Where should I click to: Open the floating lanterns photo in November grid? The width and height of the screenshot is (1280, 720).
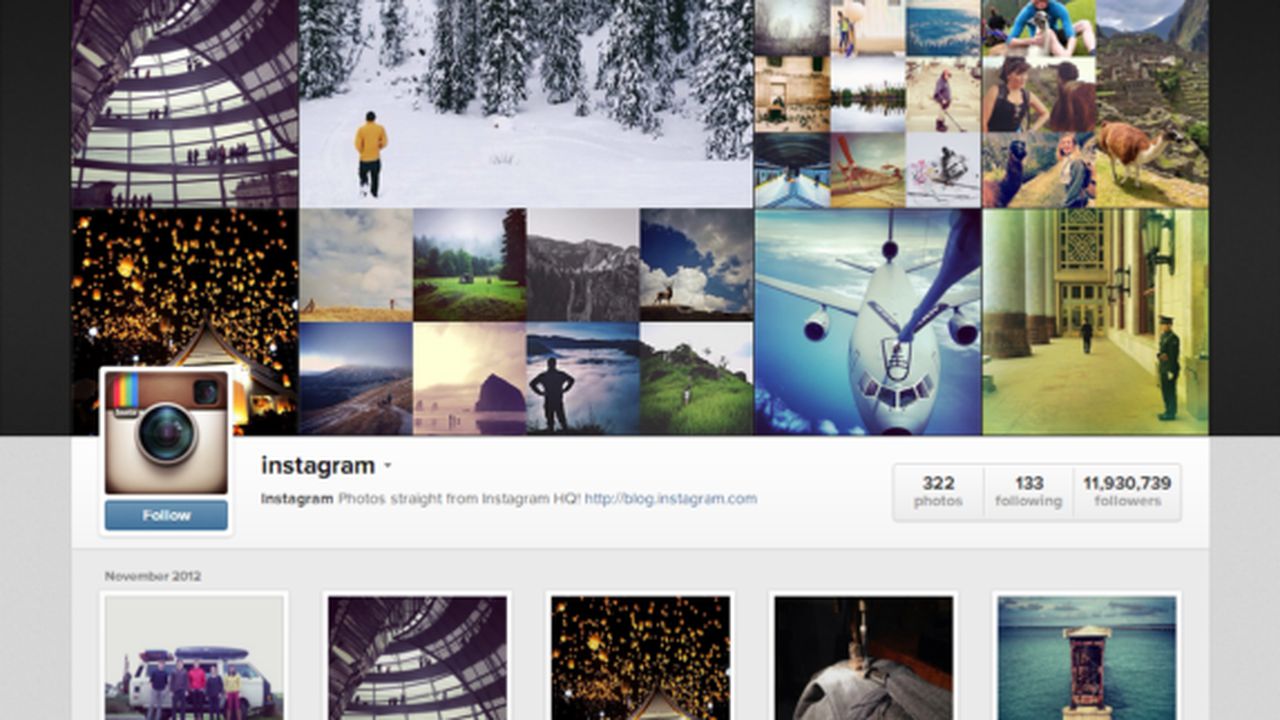[x=640, y=658]
